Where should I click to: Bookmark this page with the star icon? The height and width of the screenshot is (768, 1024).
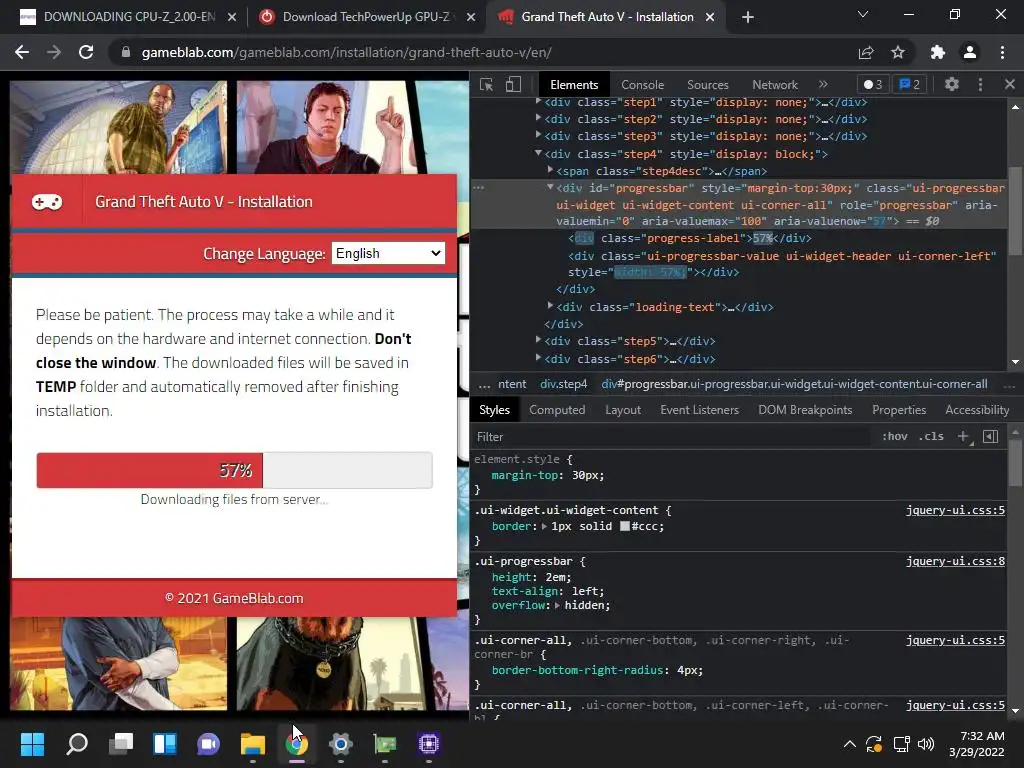point(898,52)
